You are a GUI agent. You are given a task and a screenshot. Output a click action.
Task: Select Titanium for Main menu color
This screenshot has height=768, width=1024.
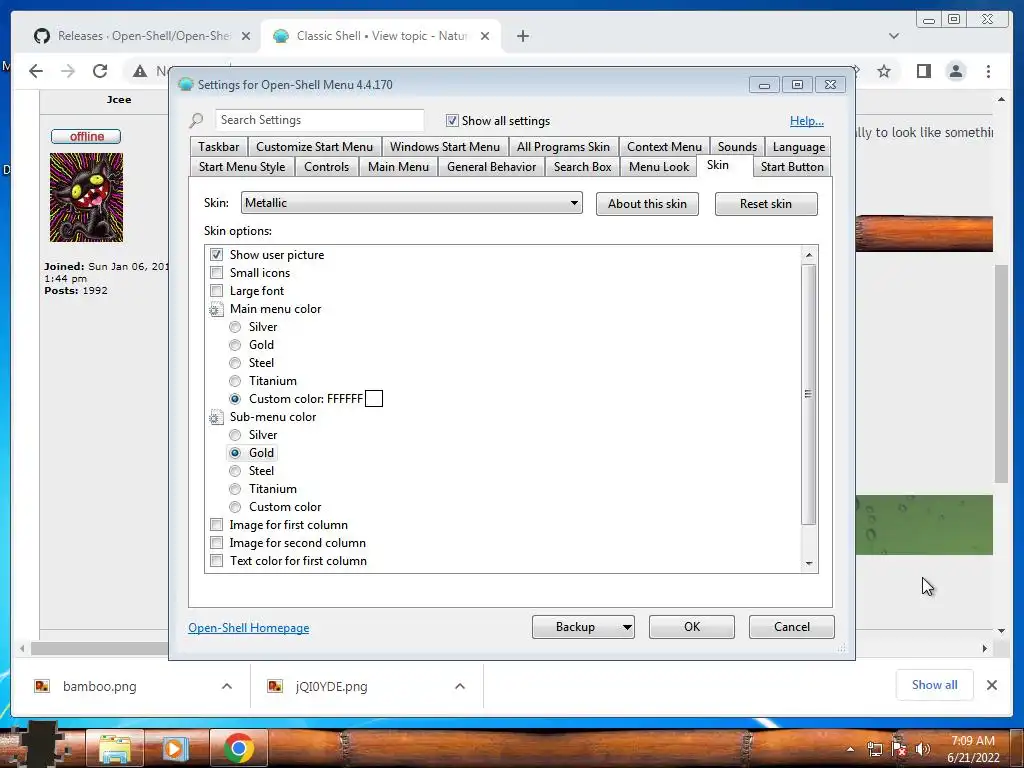[235, 381]
